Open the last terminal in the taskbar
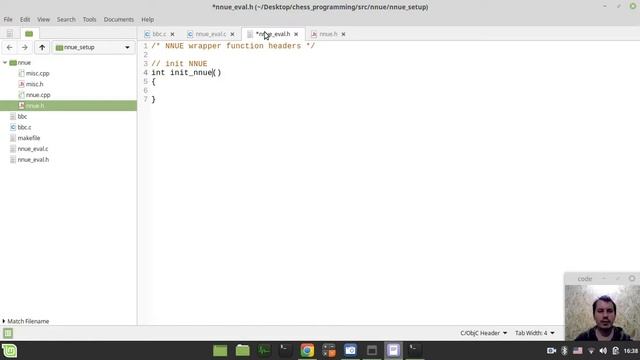The height and width of the screenshot is (360, 640). (x=415, y=351)
